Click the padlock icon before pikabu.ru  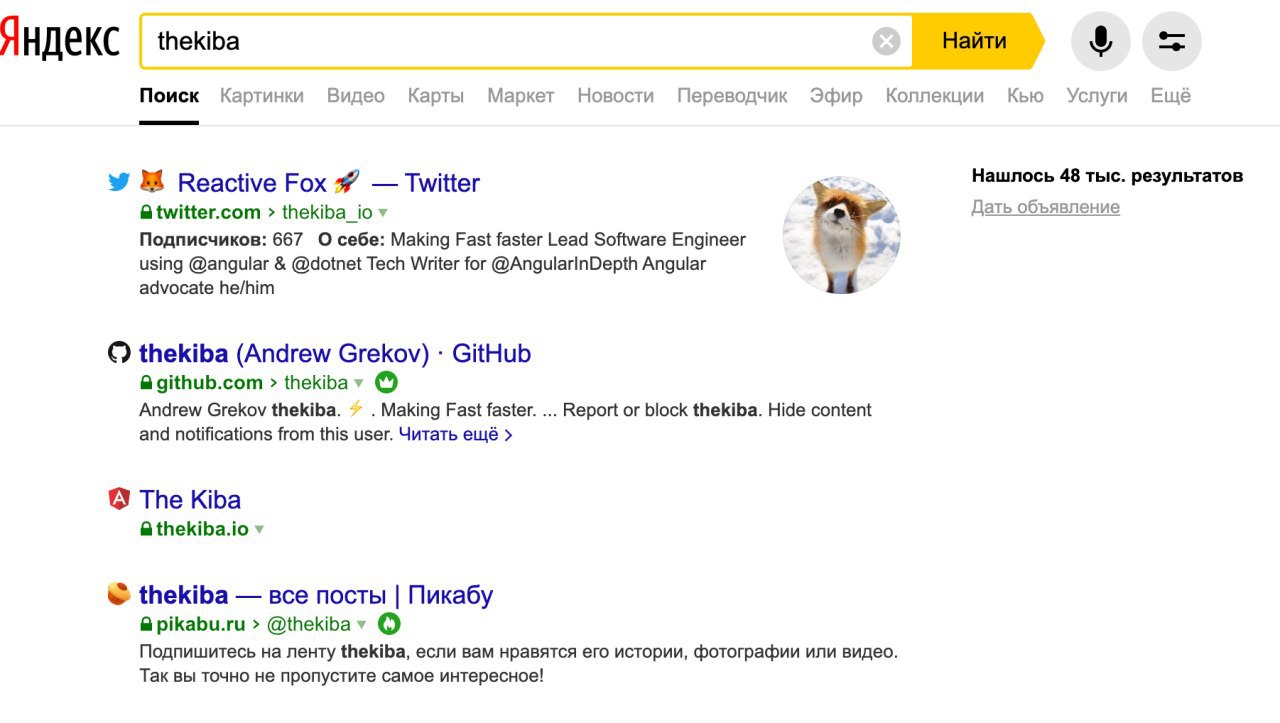pyautogui.click(x=146, y=625)
